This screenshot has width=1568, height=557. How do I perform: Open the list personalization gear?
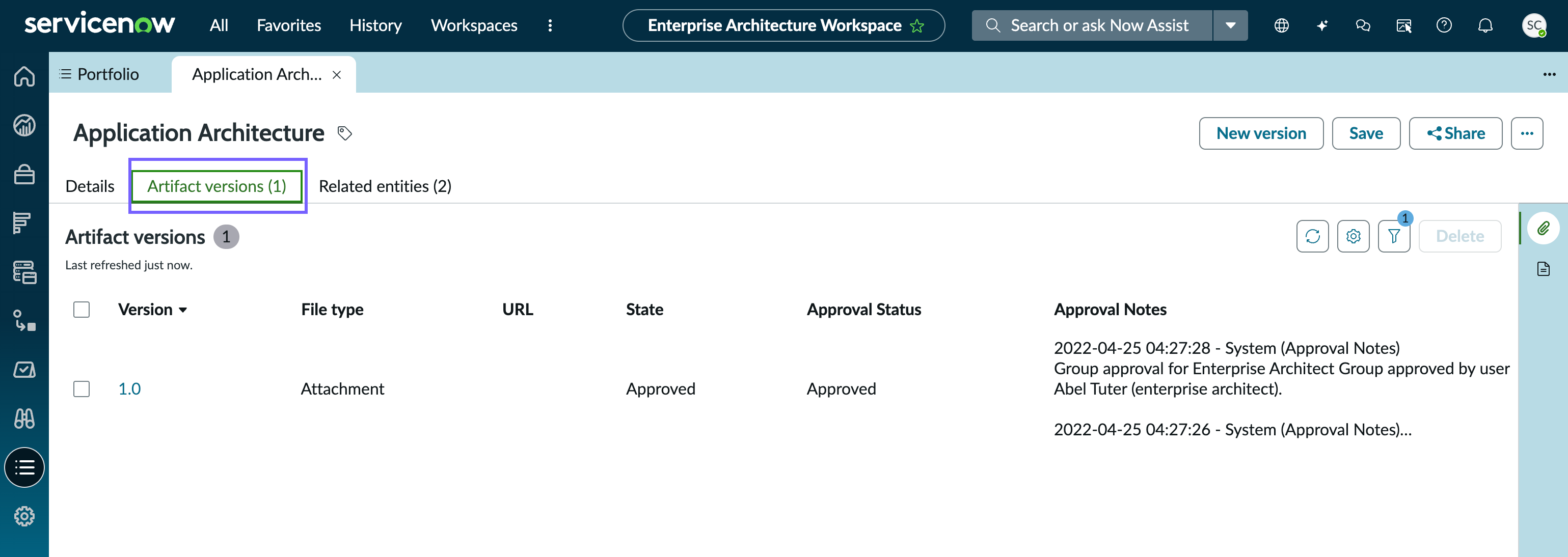click(1353, 236)
